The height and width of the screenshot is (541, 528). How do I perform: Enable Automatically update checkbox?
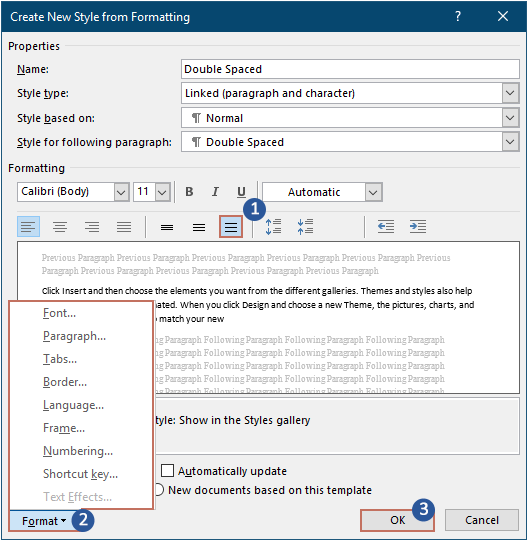(168, 471)
